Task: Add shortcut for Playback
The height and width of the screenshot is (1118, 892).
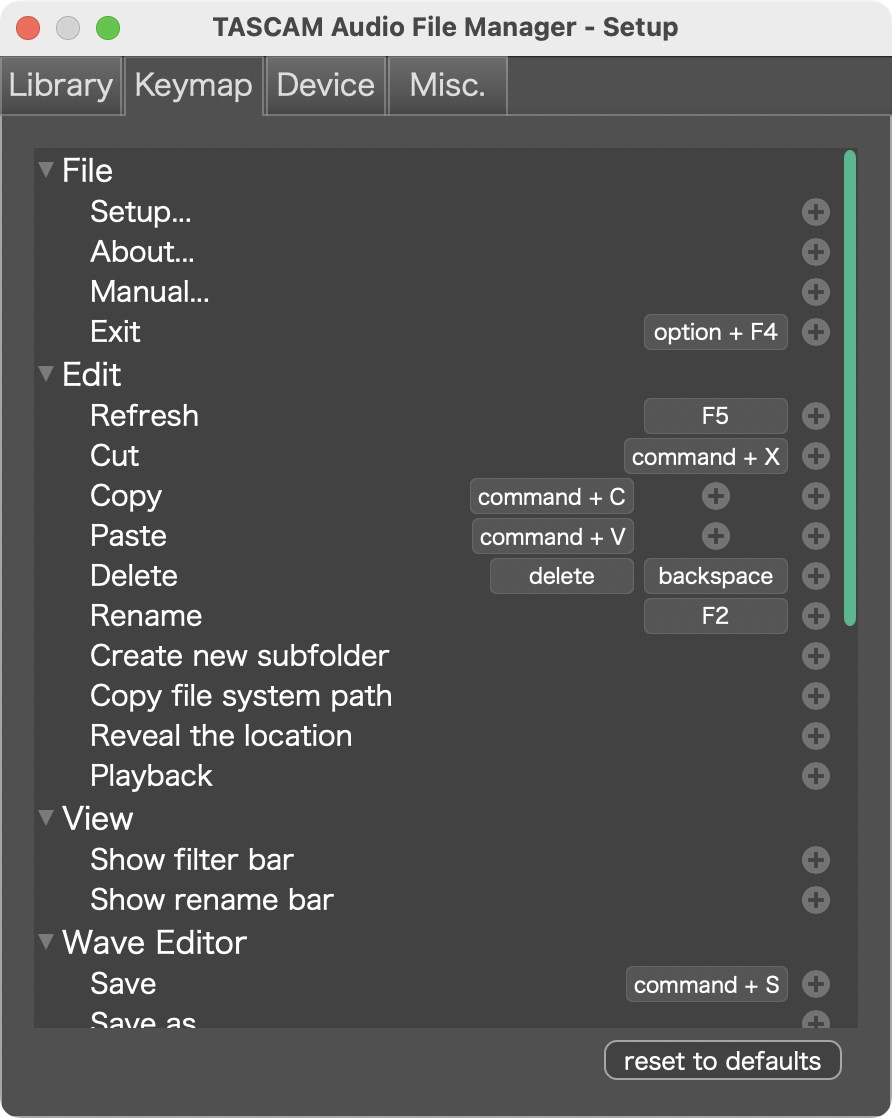Action: click(816, 776)
